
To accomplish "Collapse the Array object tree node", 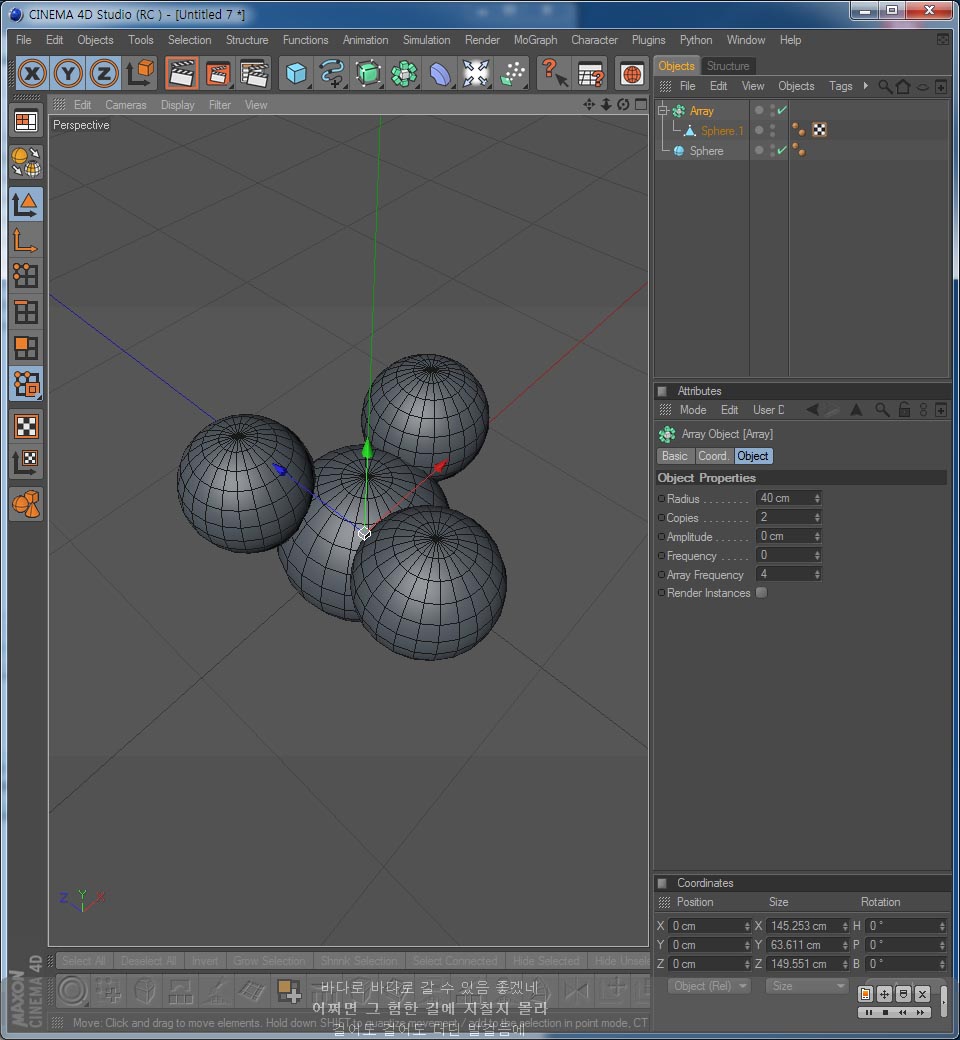I will click(x=662, y=110).
